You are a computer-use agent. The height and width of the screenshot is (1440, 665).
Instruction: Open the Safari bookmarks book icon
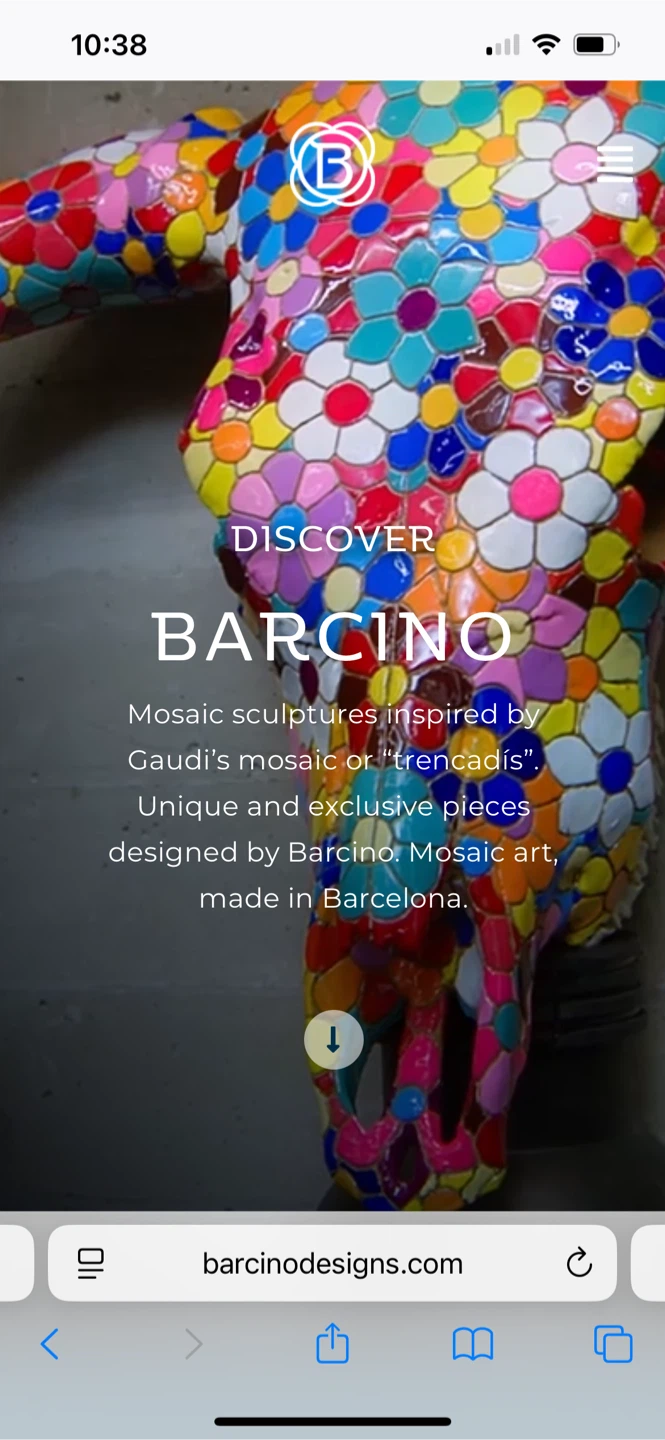click(473, 1345)
